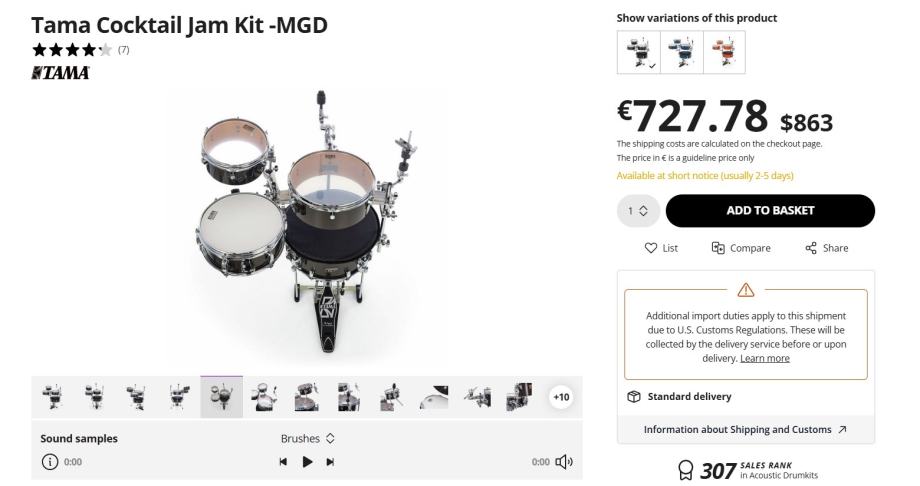920x486 pixels.
Task: Open sound sample info icon
Action: [49, 462]
